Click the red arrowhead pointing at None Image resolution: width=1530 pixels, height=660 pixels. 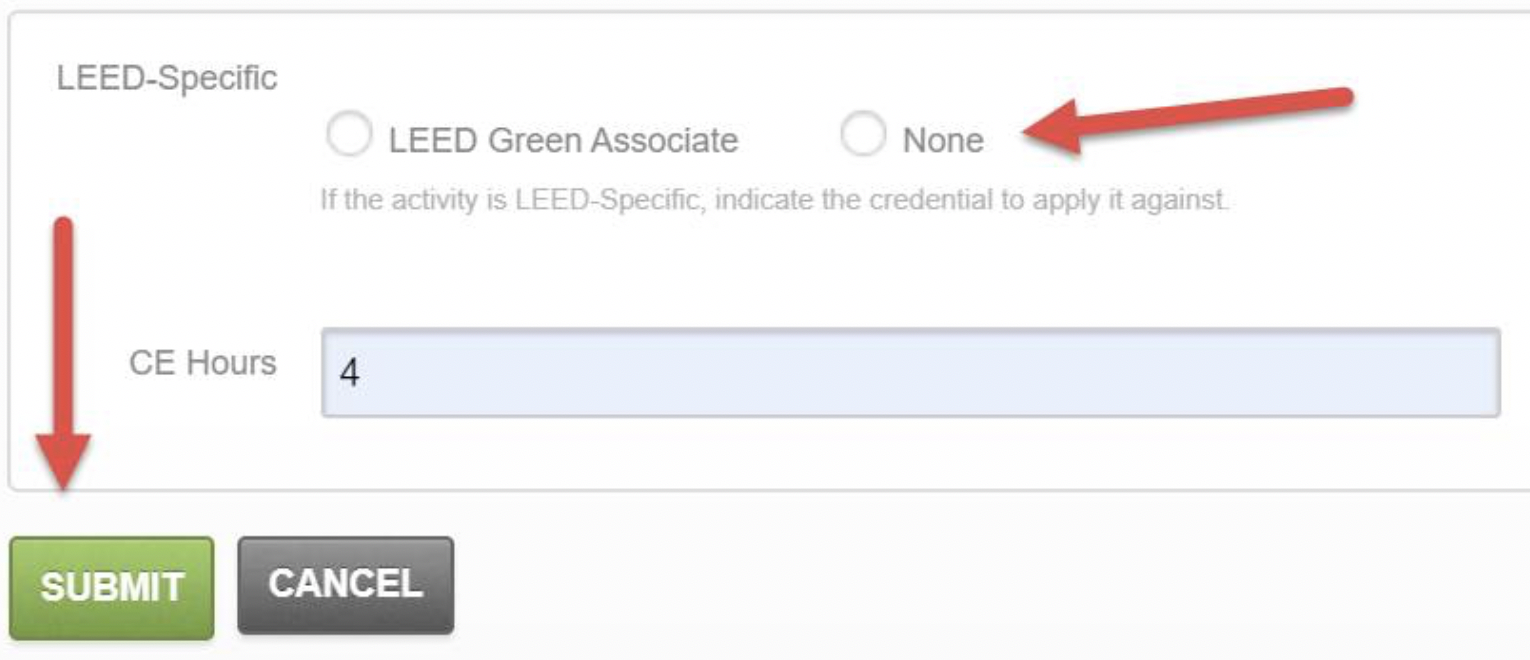(1050, 128)
